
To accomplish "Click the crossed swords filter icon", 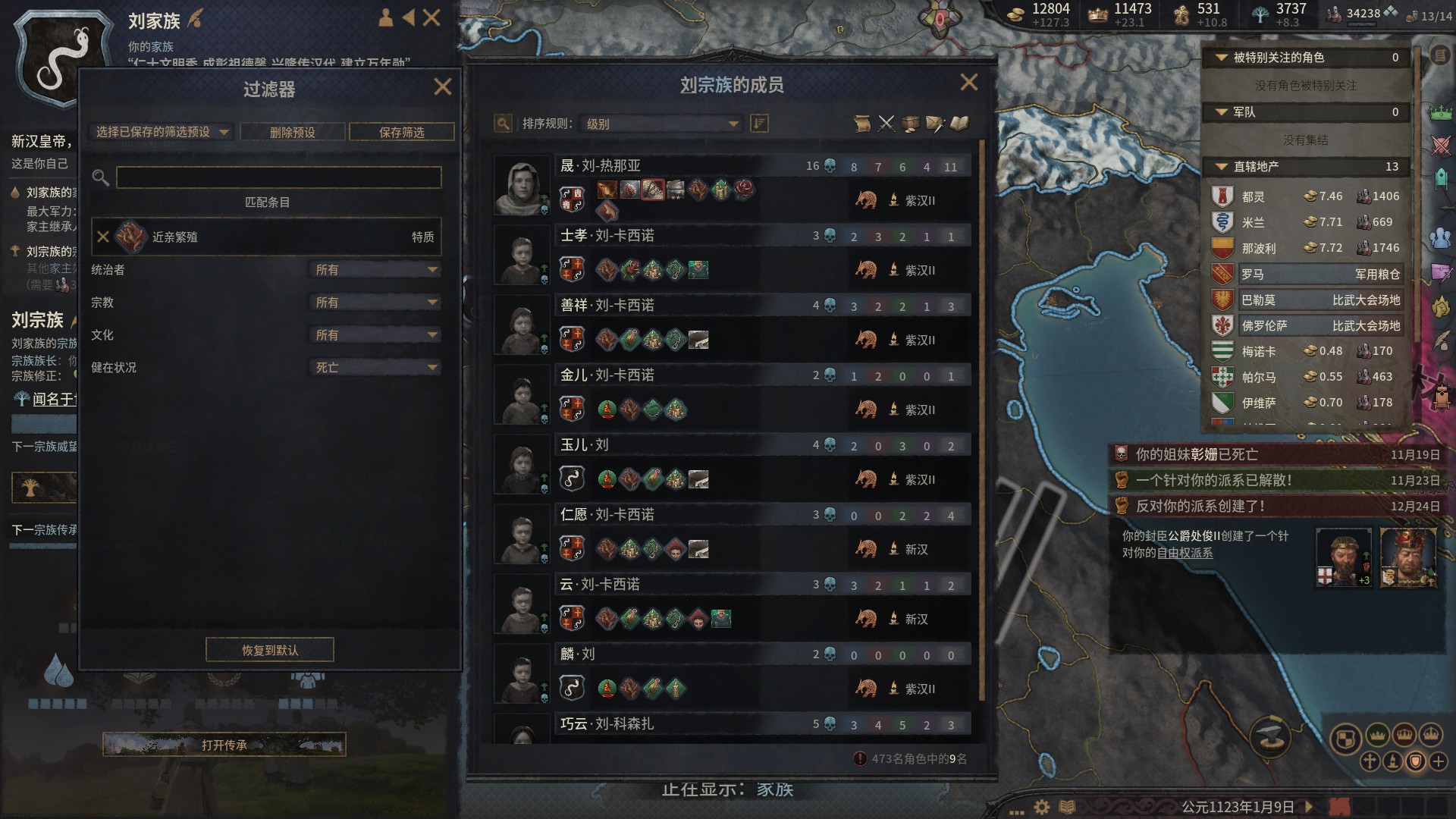I will (x=886, y=124).
